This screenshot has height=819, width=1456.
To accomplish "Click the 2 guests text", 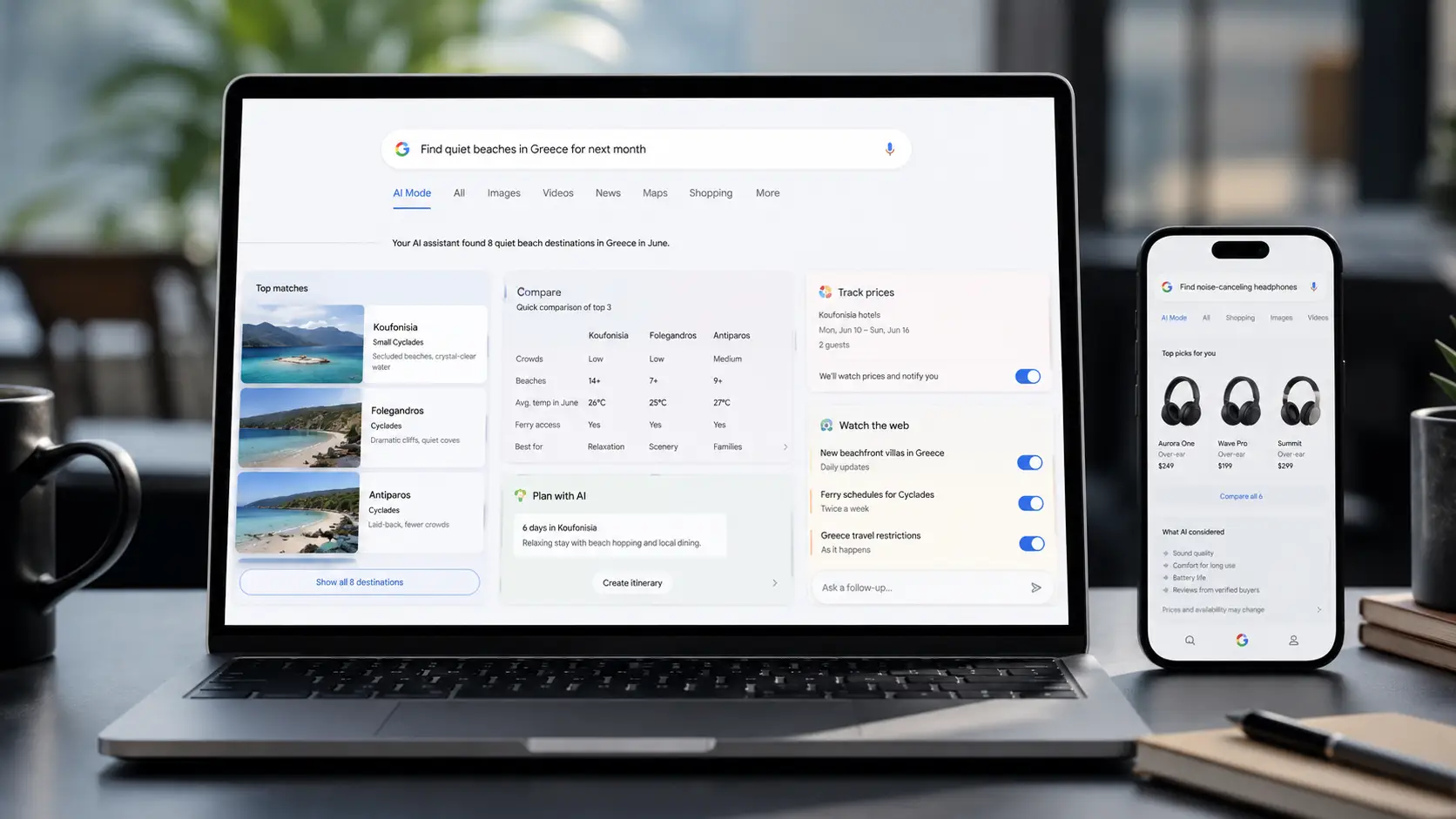I will click(833, 345).
